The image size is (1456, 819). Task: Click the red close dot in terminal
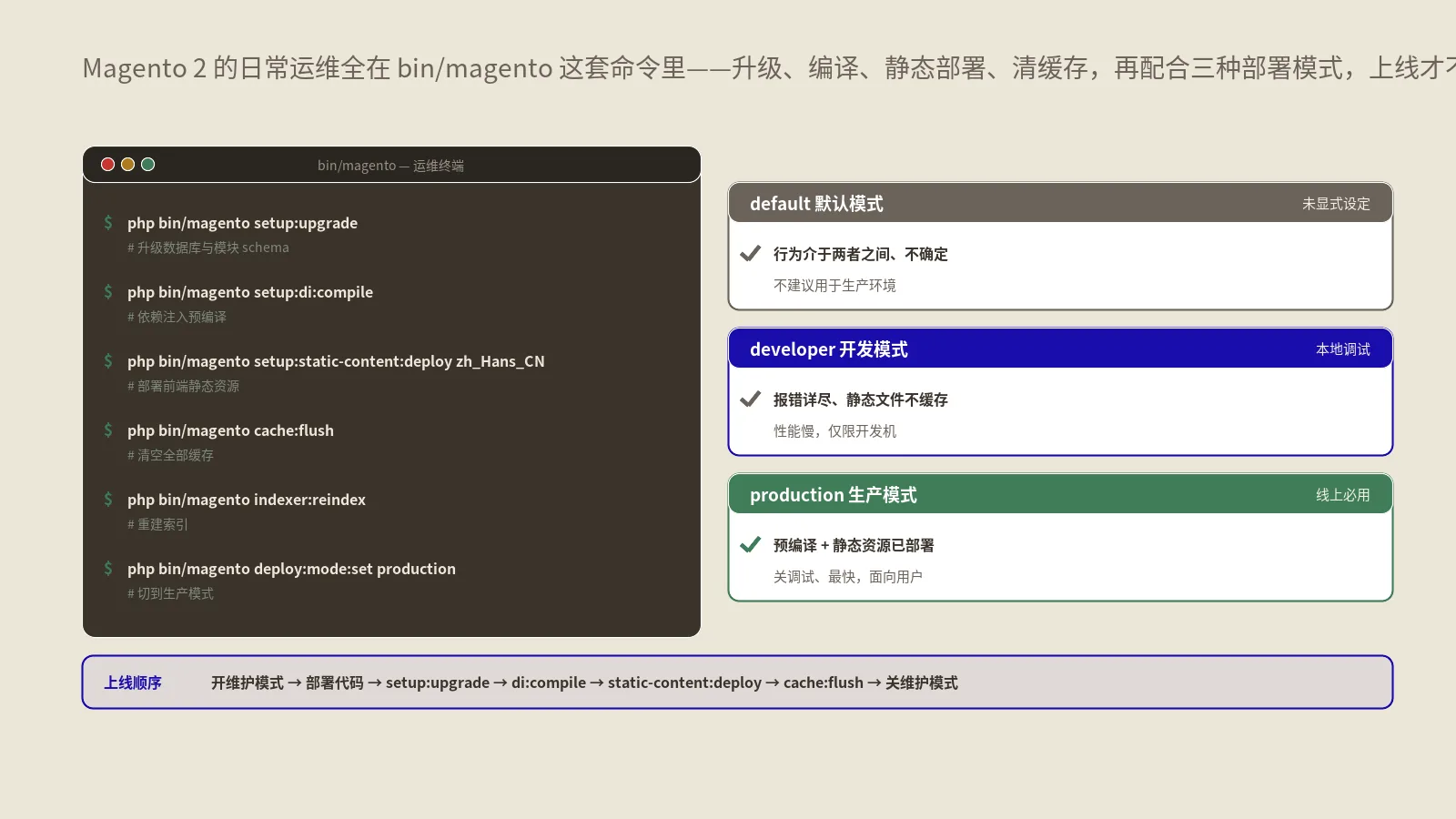(107, 165)
